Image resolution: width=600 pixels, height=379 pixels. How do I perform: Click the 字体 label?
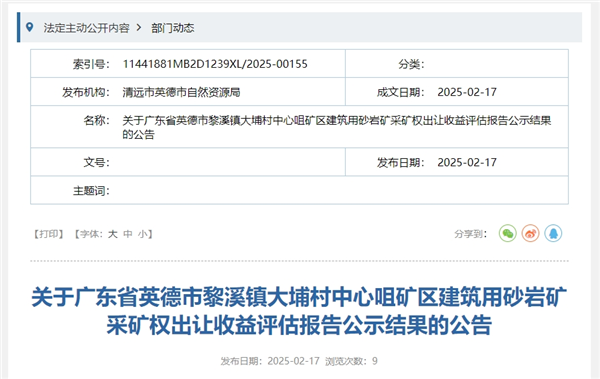91,234
